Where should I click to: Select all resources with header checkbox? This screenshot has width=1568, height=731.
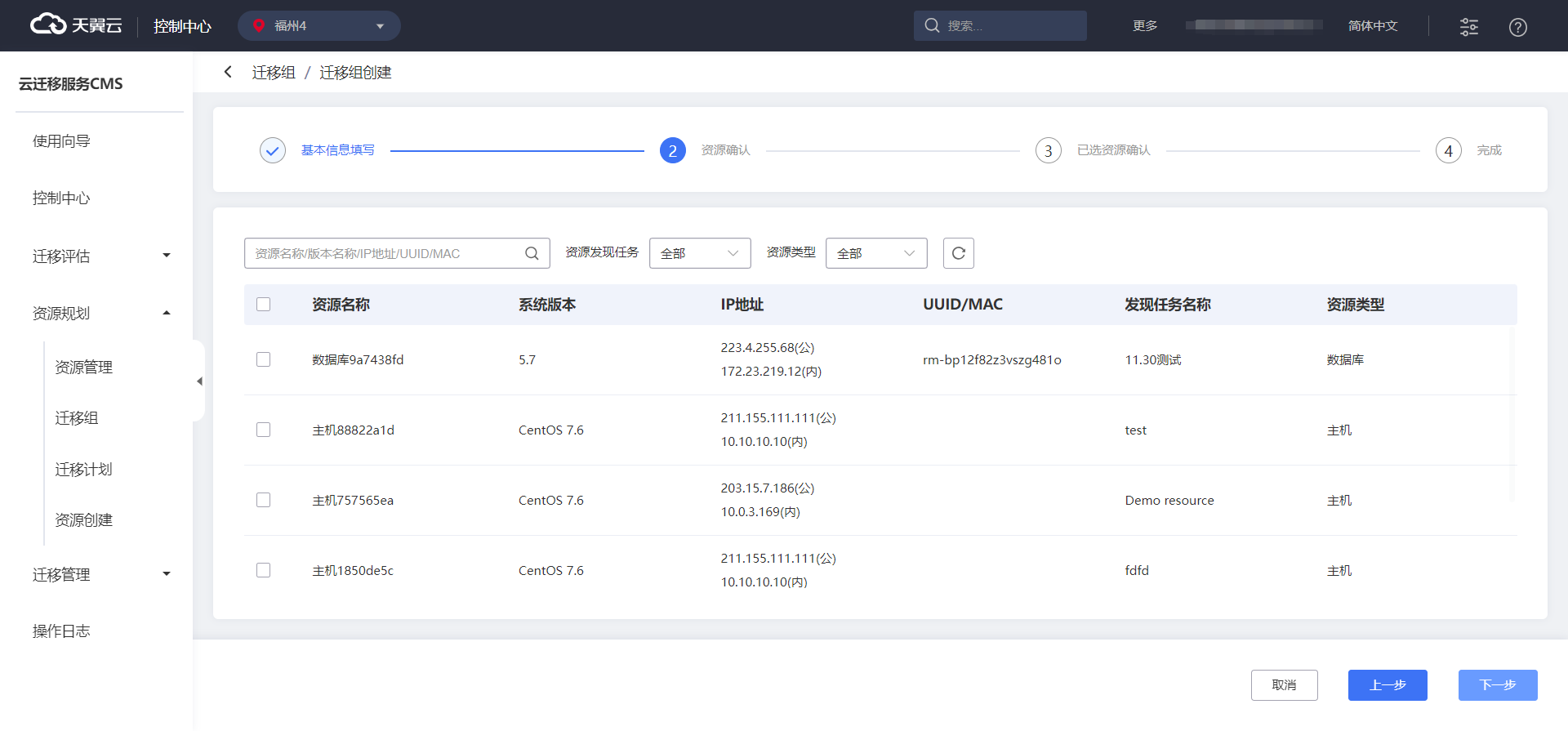[x=263, y=304]
